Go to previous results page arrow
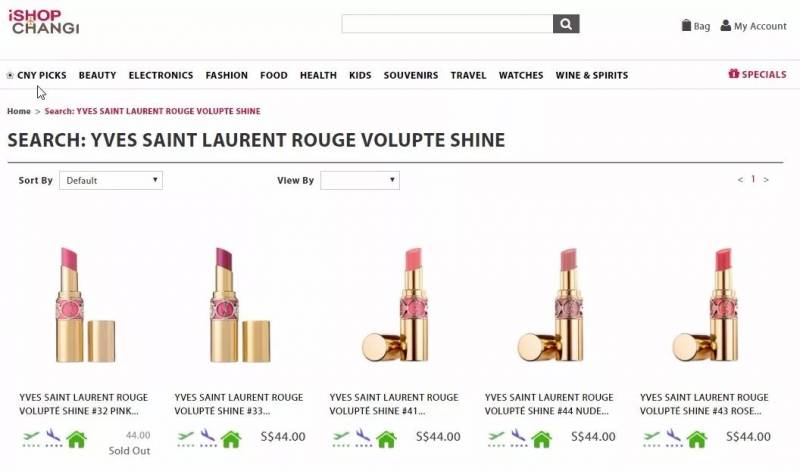 pos(740,180)
